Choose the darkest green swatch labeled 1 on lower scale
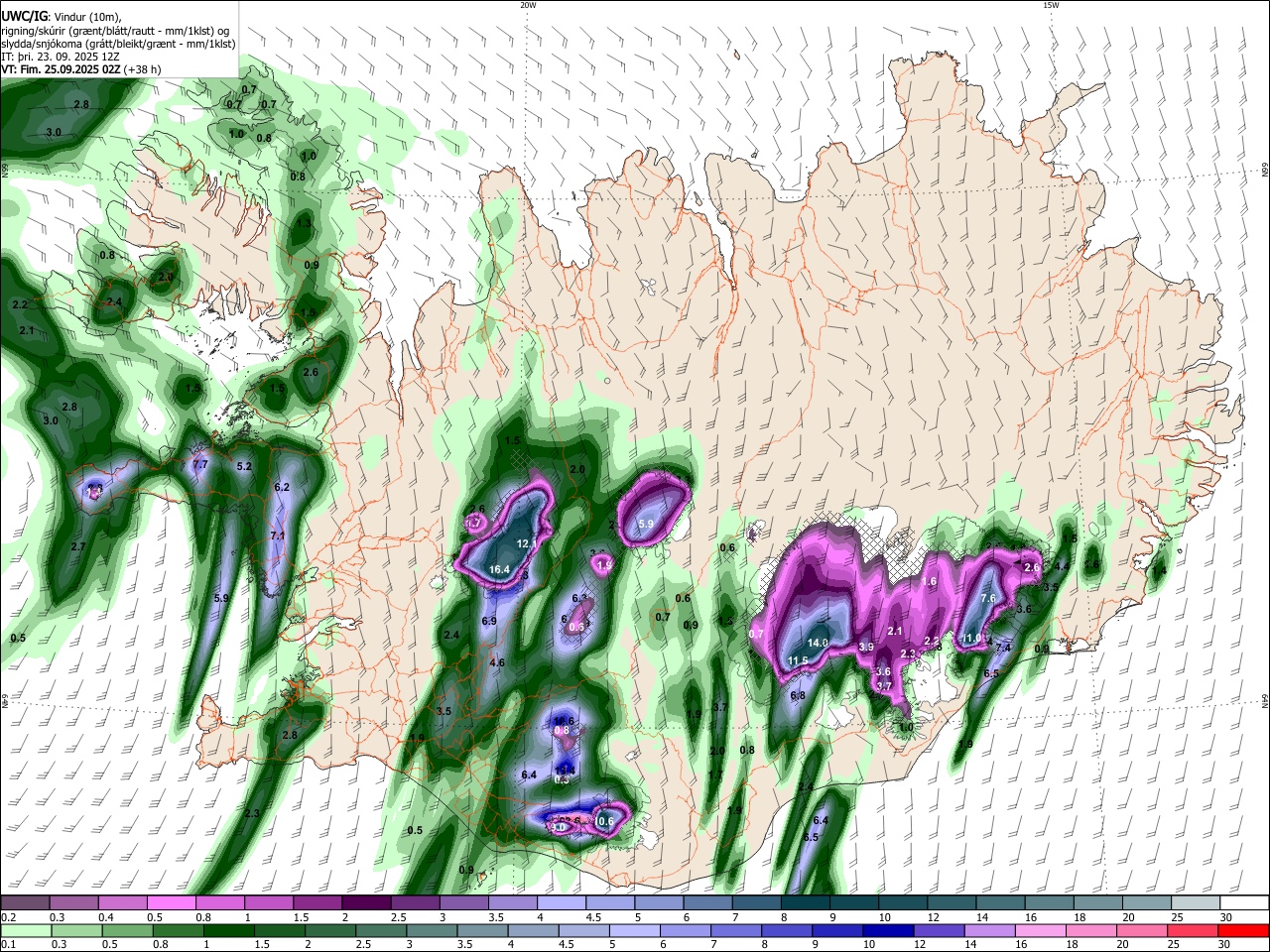This screenshot has height=952, width=1270. pyautogui.click(x=228, y=930)
